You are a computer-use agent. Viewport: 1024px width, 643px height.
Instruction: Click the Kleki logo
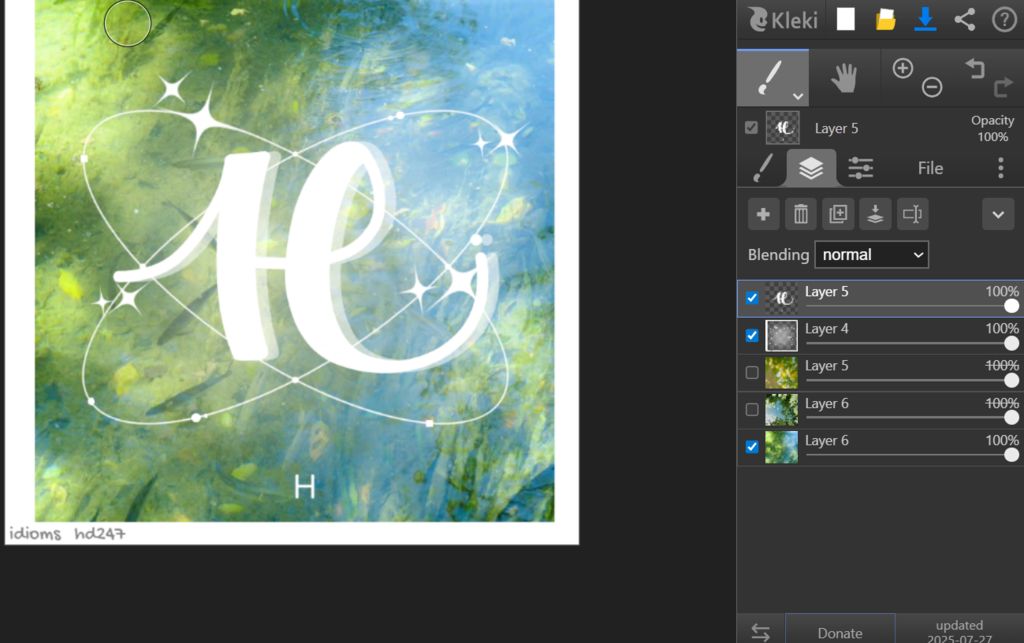[783, 20]
